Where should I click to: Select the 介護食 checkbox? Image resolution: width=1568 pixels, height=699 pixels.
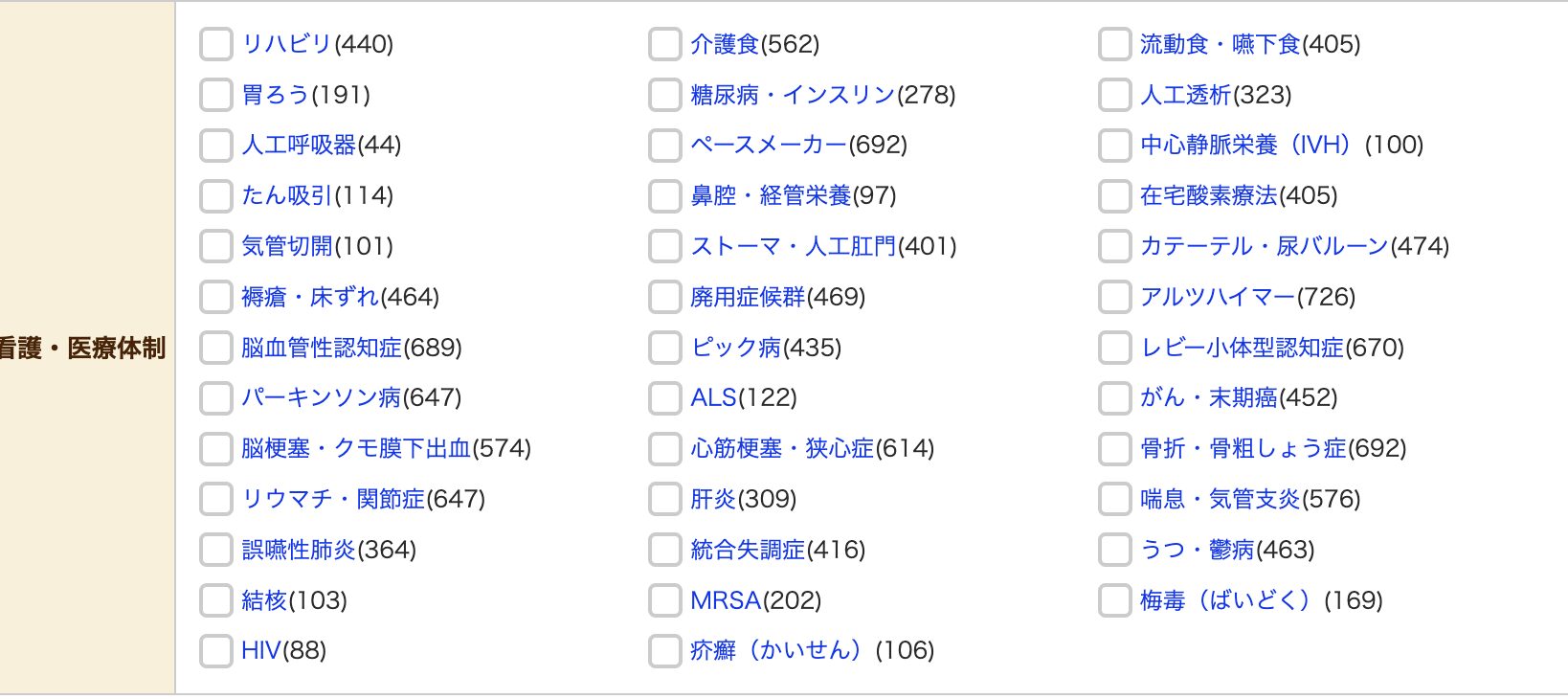[665, 44]
